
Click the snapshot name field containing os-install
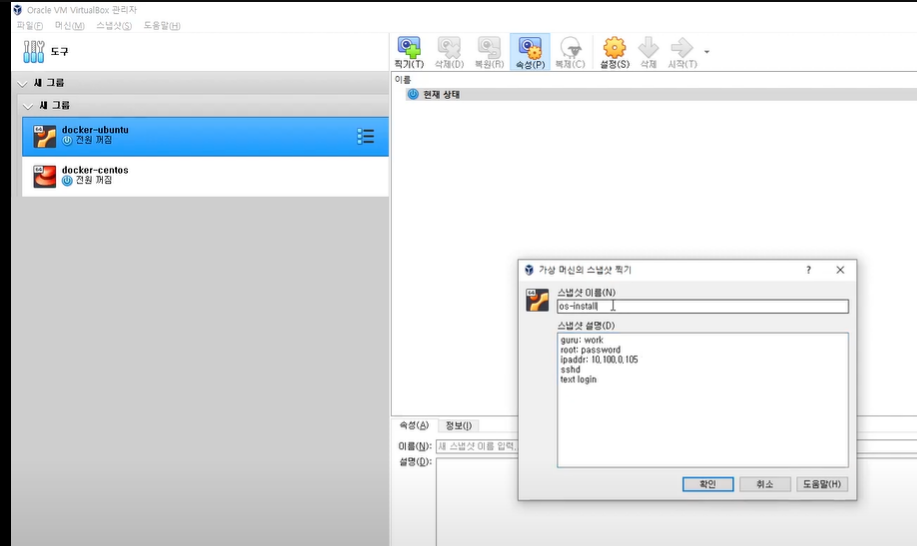click(702, 306)
